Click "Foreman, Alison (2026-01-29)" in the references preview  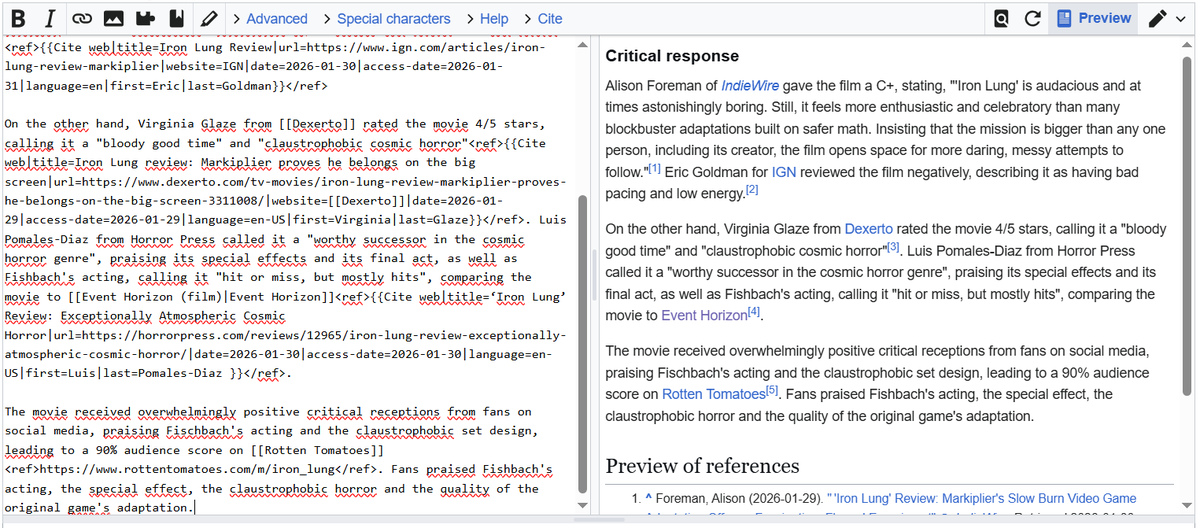coord(740,498)
